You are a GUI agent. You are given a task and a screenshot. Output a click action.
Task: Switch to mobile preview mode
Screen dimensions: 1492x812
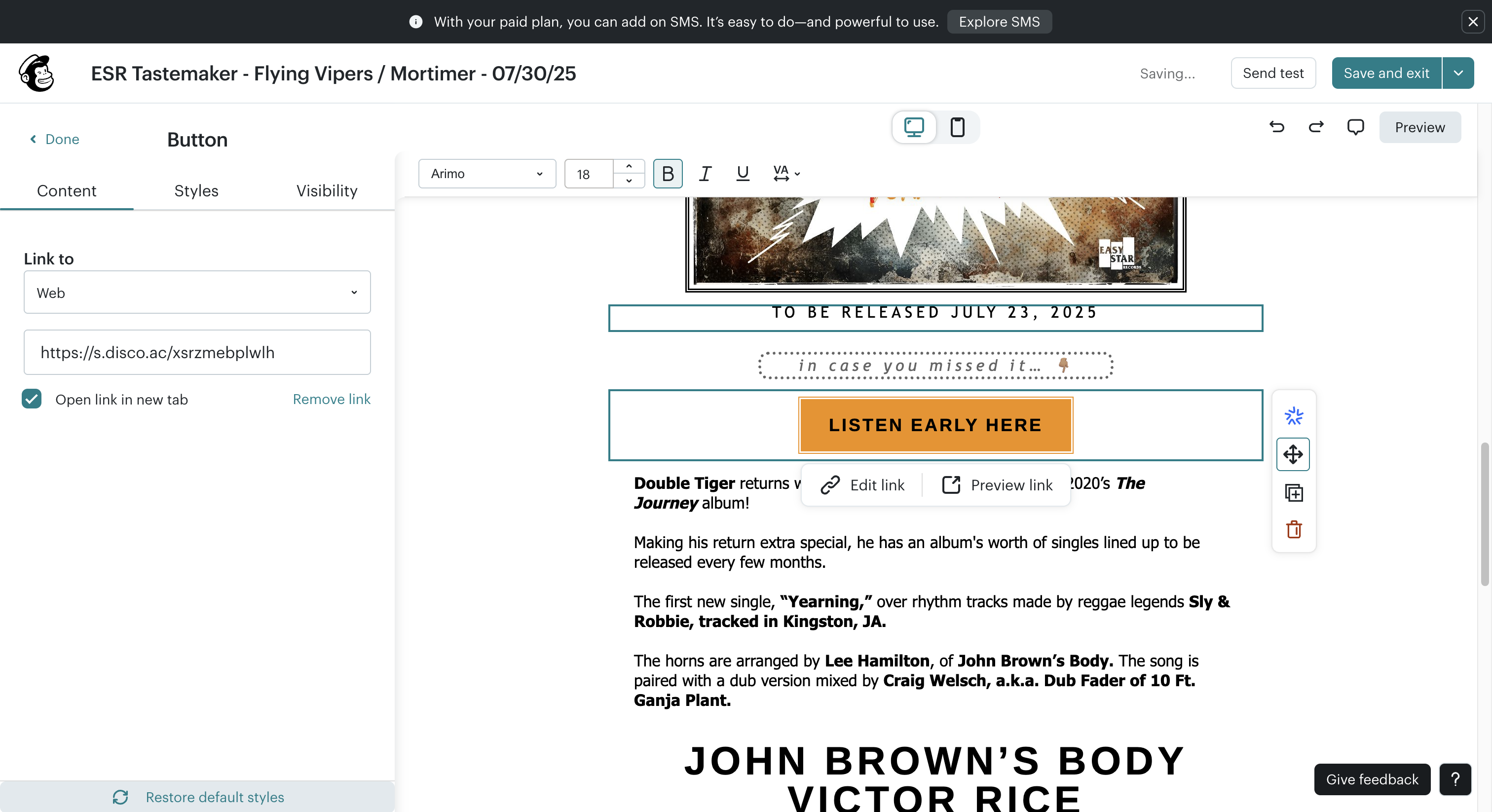tap(957, 127)
